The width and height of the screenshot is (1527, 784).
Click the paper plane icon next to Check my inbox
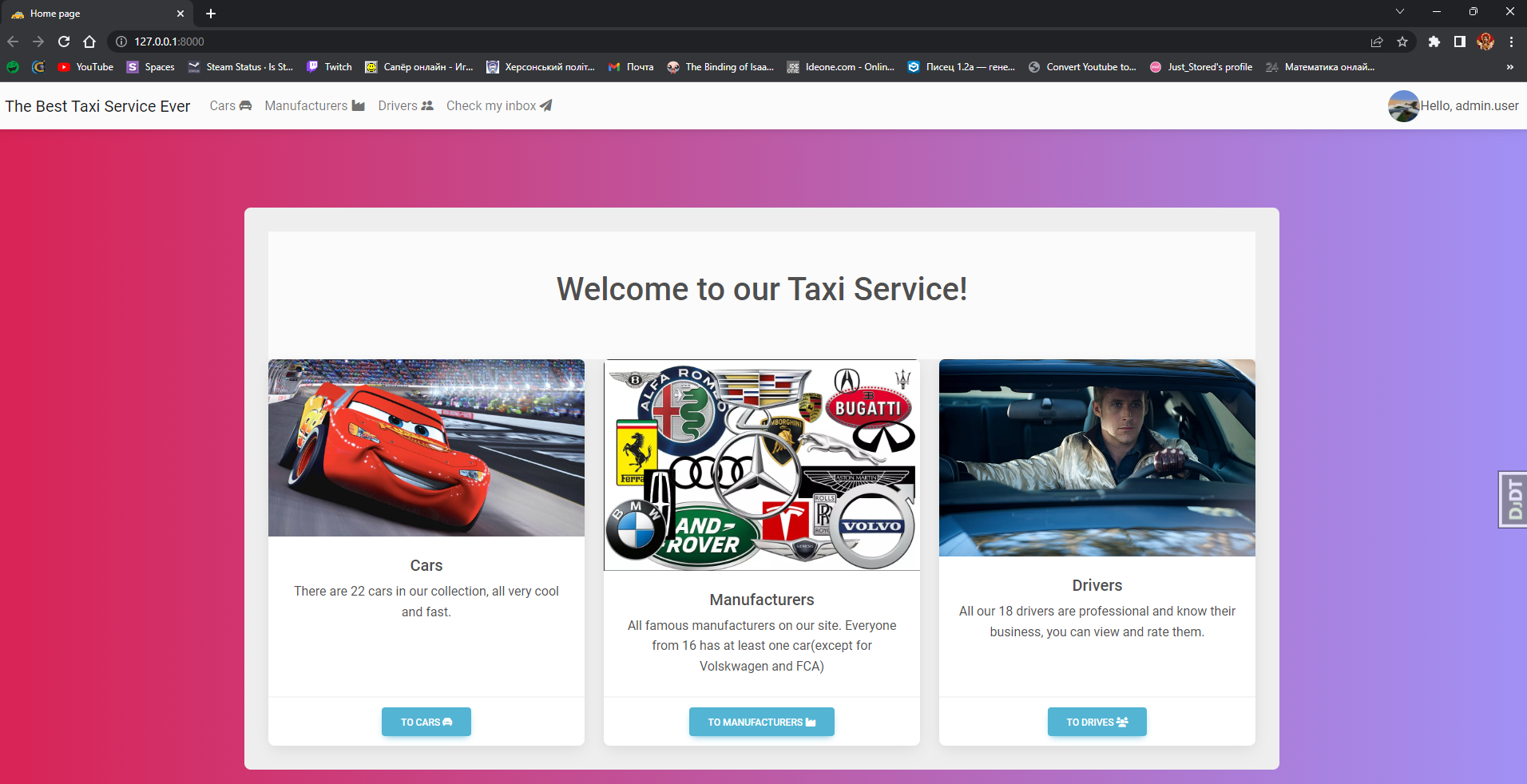[x=545, y=105]
